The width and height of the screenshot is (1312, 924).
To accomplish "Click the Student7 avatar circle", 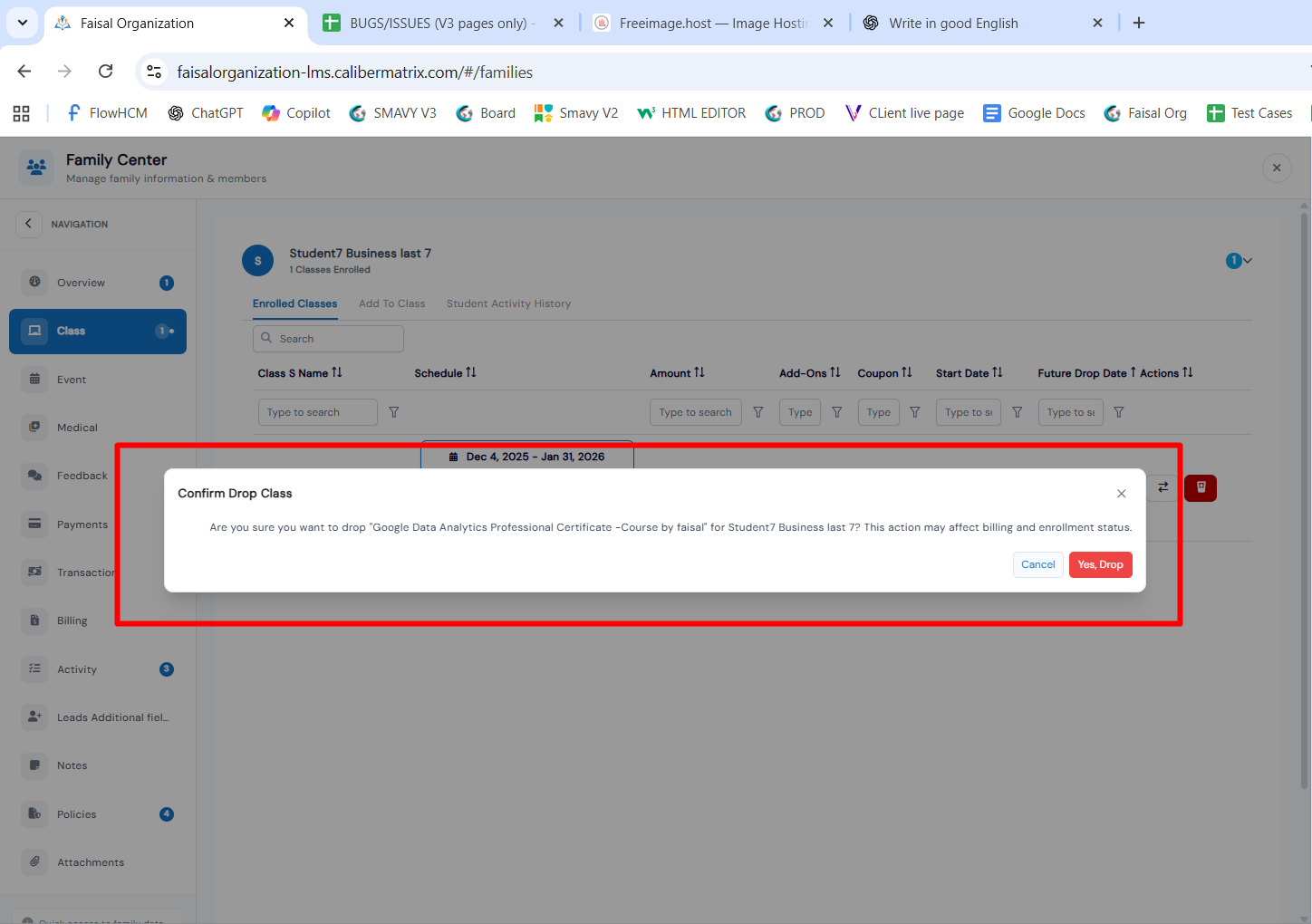I will click(257, 261).
